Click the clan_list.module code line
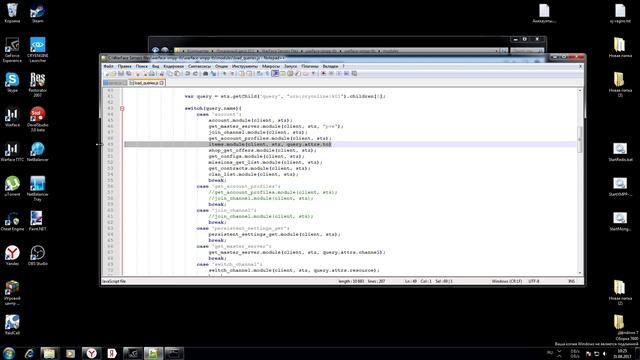 point(253,174)
